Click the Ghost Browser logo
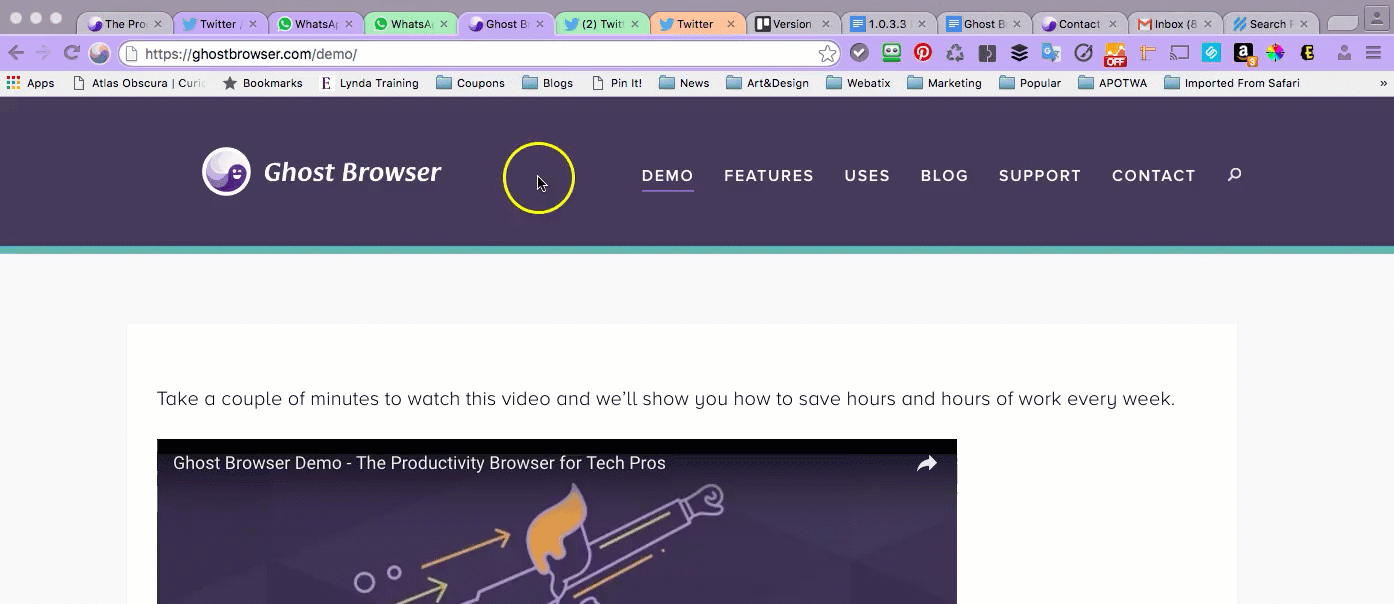The width and height of the screenshot is (1394, 604). click(x=322, y=172)
